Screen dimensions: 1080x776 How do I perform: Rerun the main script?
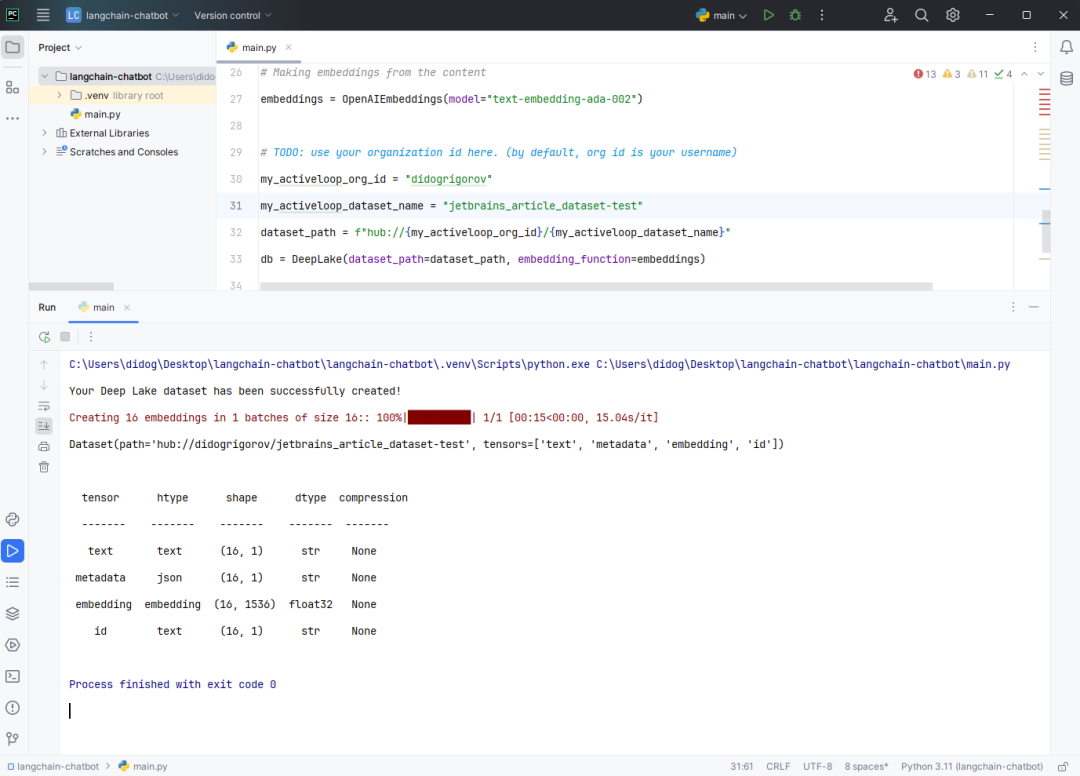coord(44,337)
